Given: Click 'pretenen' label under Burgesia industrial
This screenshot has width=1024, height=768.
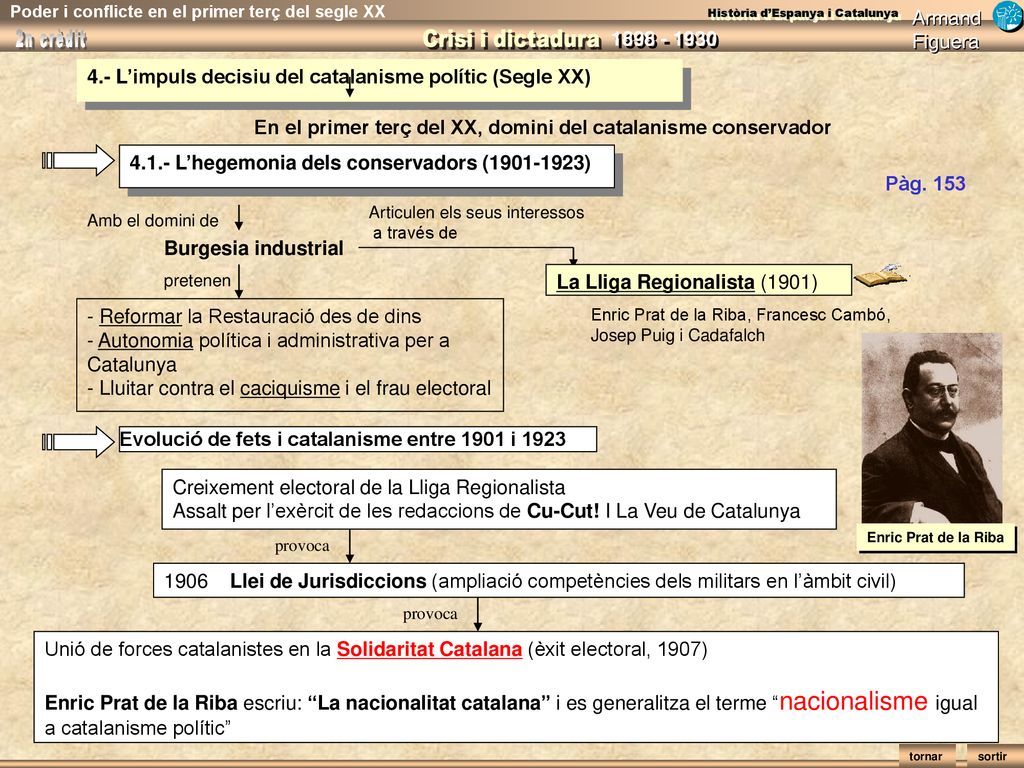Looking at the screenshot, I should tap(197, 281).
